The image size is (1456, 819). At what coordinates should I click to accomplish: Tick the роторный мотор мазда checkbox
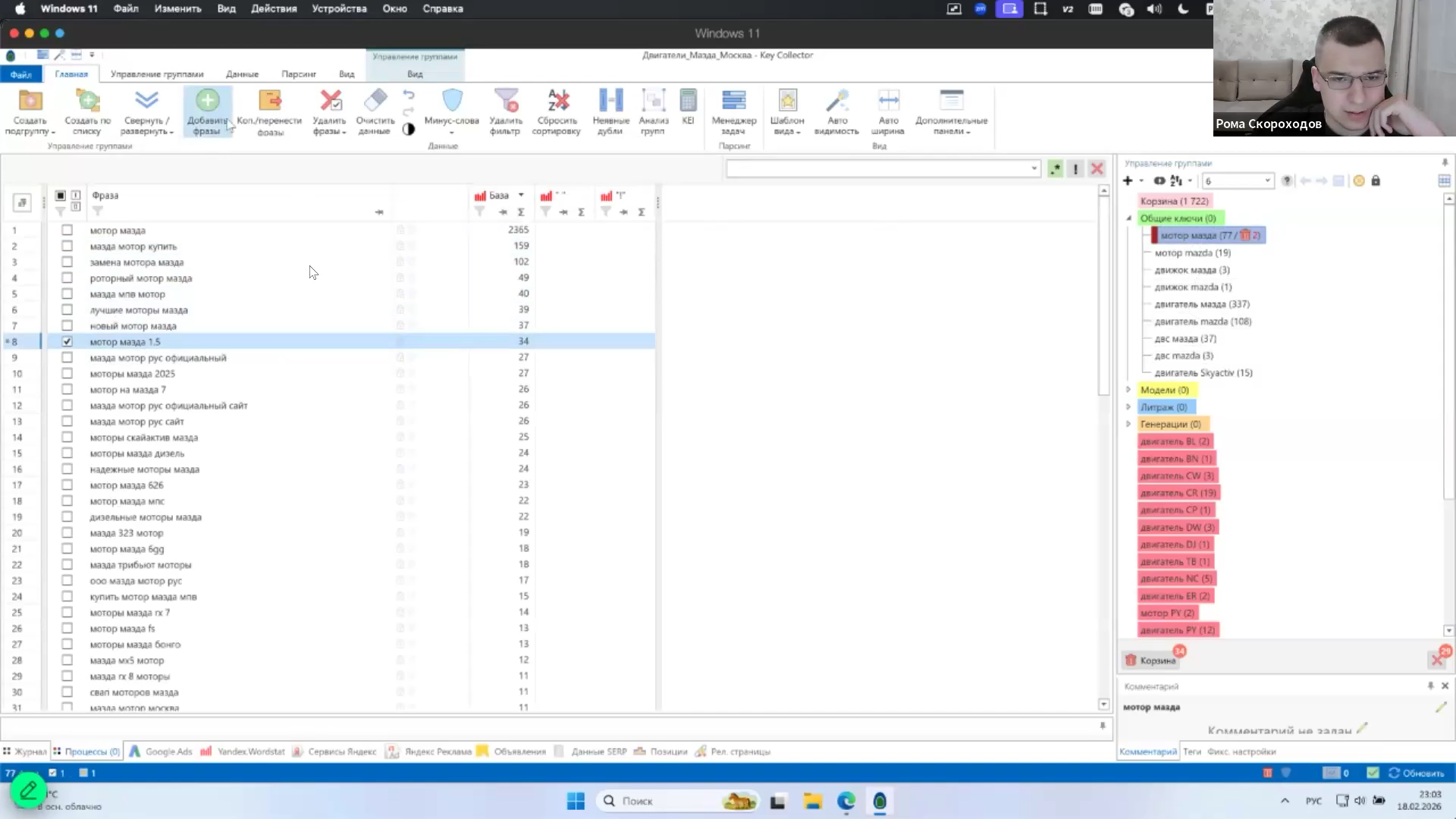click(67, 278)
